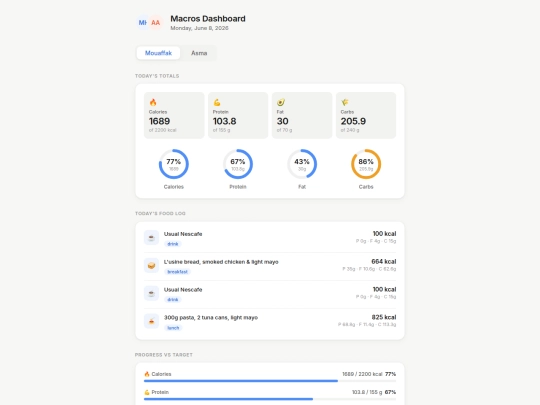Switch to the Mouaffak tab
The height and width of the screenshot is (405, 540).
158,53
